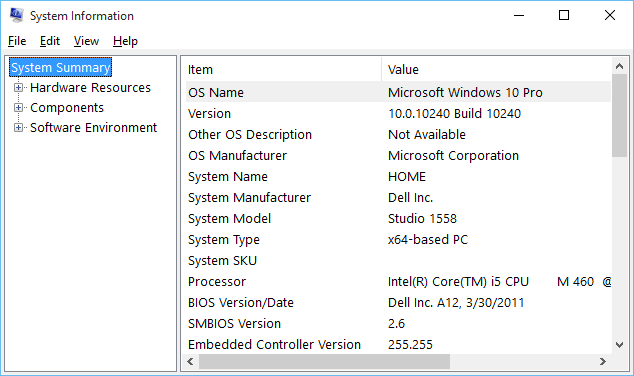Click the horizontal scrollbar left arrow
634x376 pixels.
click(191, 361)
